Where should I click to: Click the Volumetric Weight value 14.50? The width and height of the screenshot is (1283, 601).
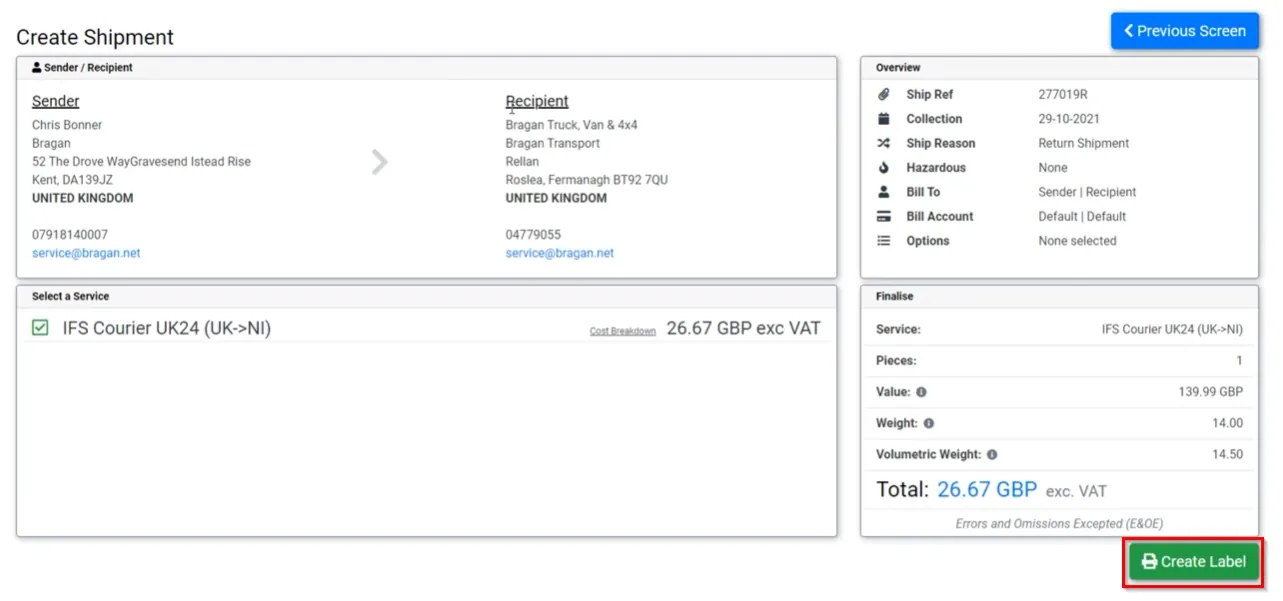tap(1228, 455)
